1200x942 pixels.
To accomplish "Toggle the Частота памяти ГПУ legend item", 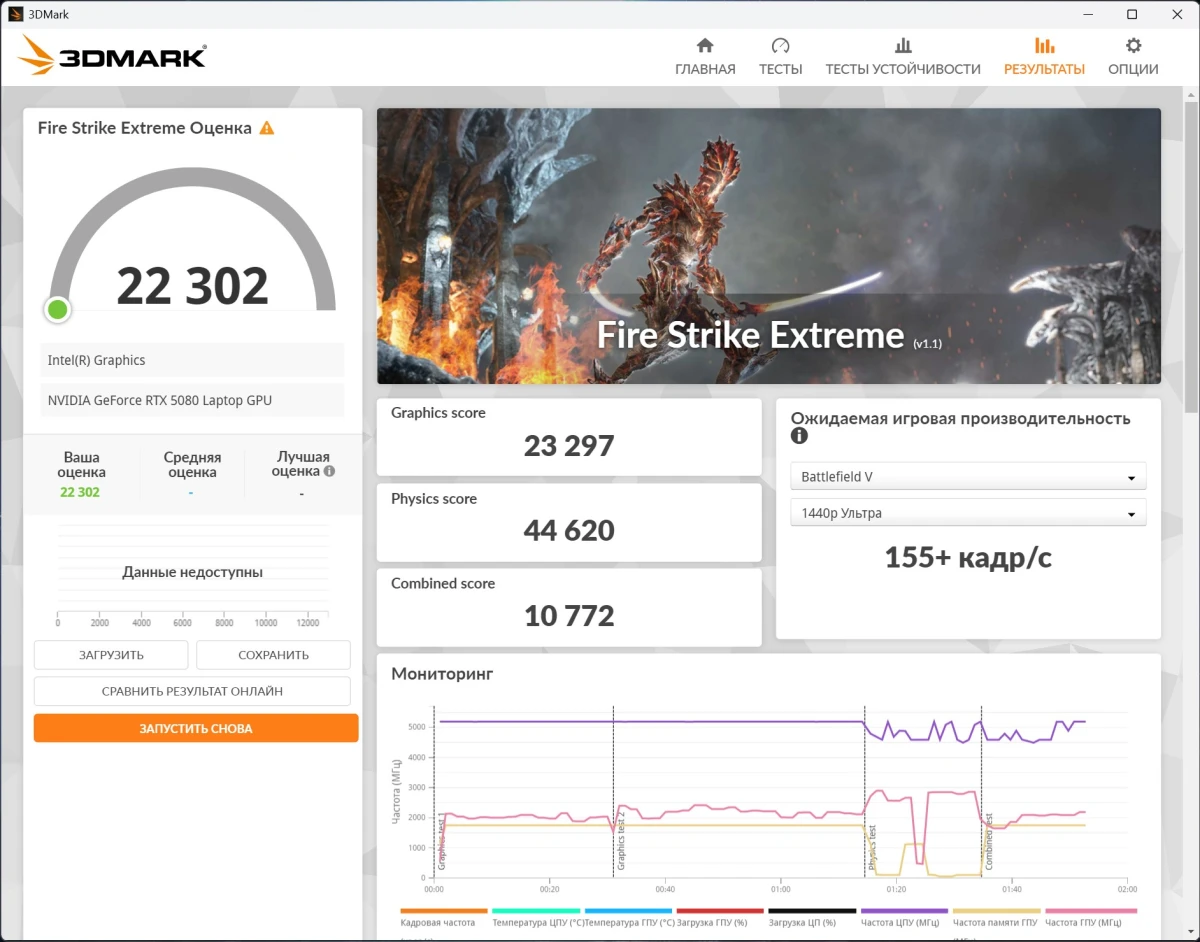I will tap(996, 921).
